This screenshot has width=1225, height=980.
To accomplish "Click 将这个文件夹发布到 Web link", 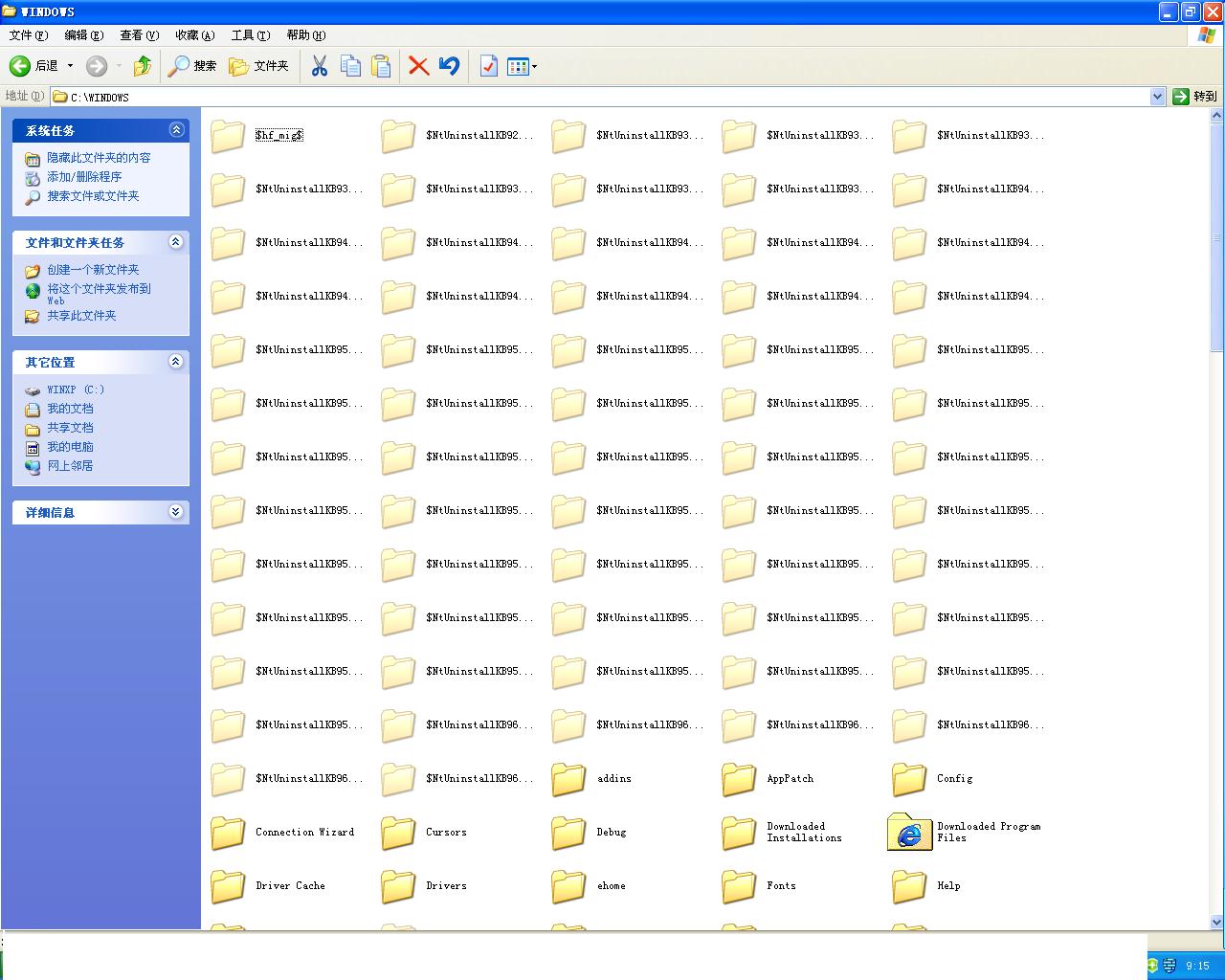I will pos(99,294).
